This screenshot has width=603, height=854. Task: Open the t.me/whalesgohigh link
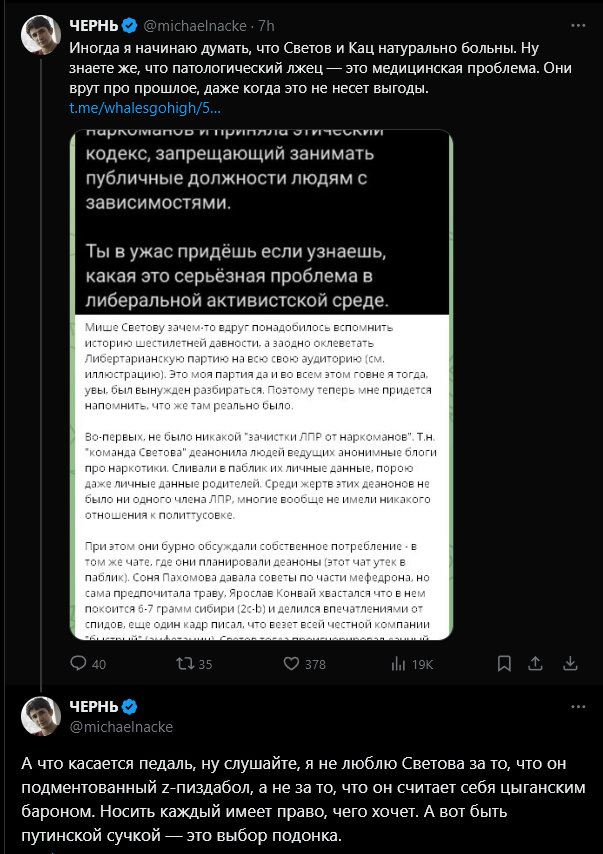click(145, 108)
